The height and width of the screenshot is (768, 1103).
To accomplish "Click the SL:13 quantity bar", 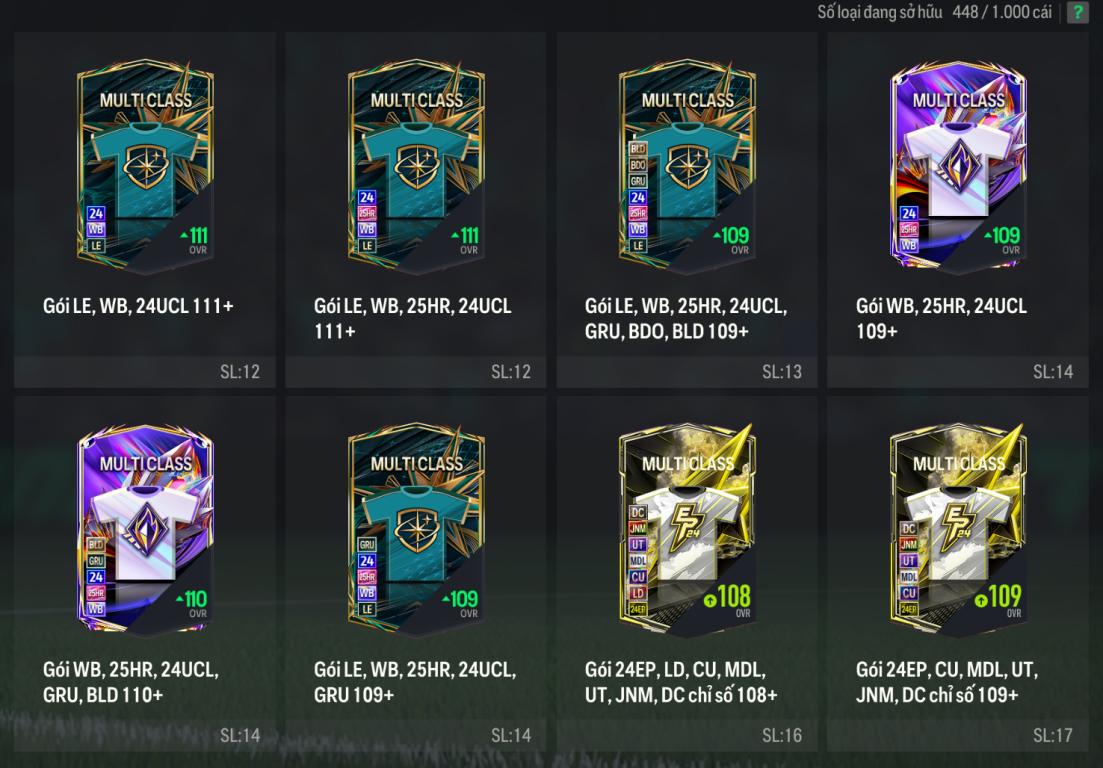I will click(687, 371).
